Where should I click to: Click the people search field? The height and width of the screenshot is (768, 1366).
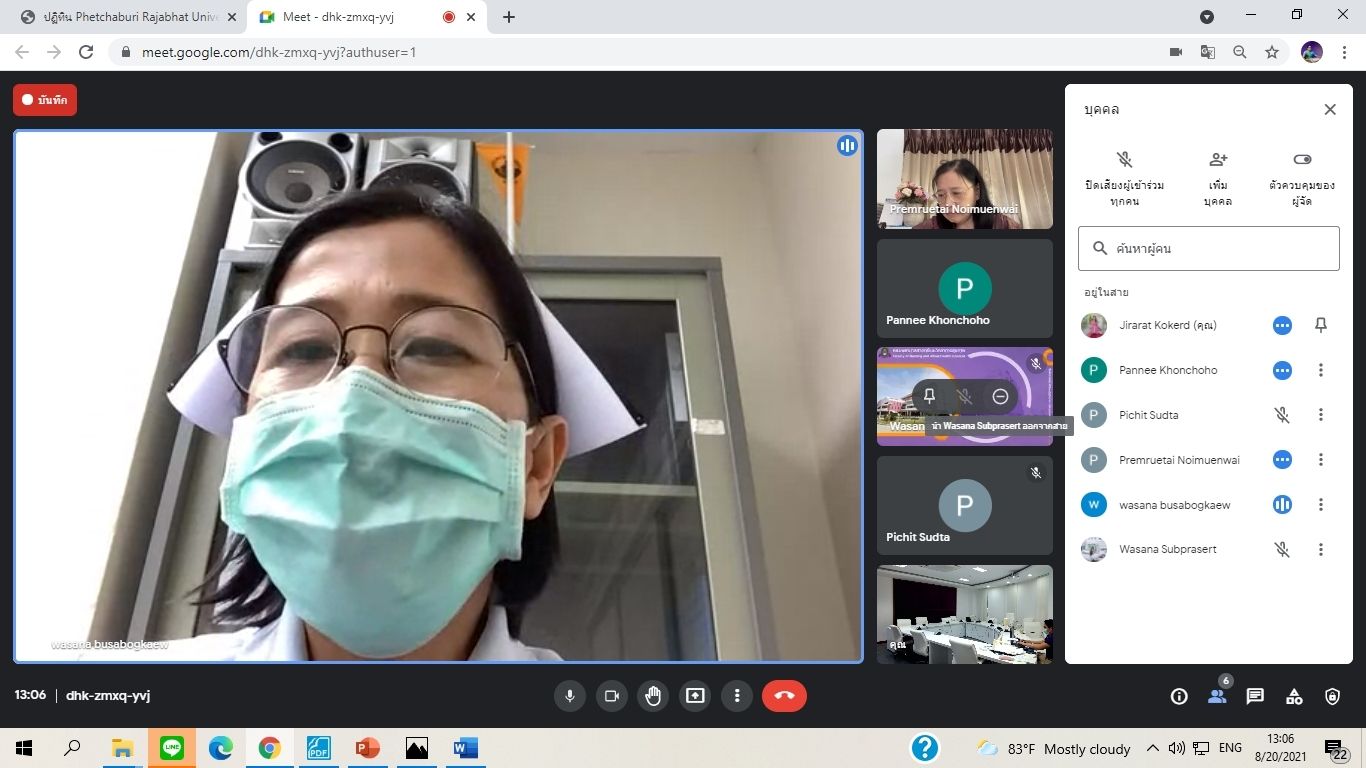point(1208,248)
